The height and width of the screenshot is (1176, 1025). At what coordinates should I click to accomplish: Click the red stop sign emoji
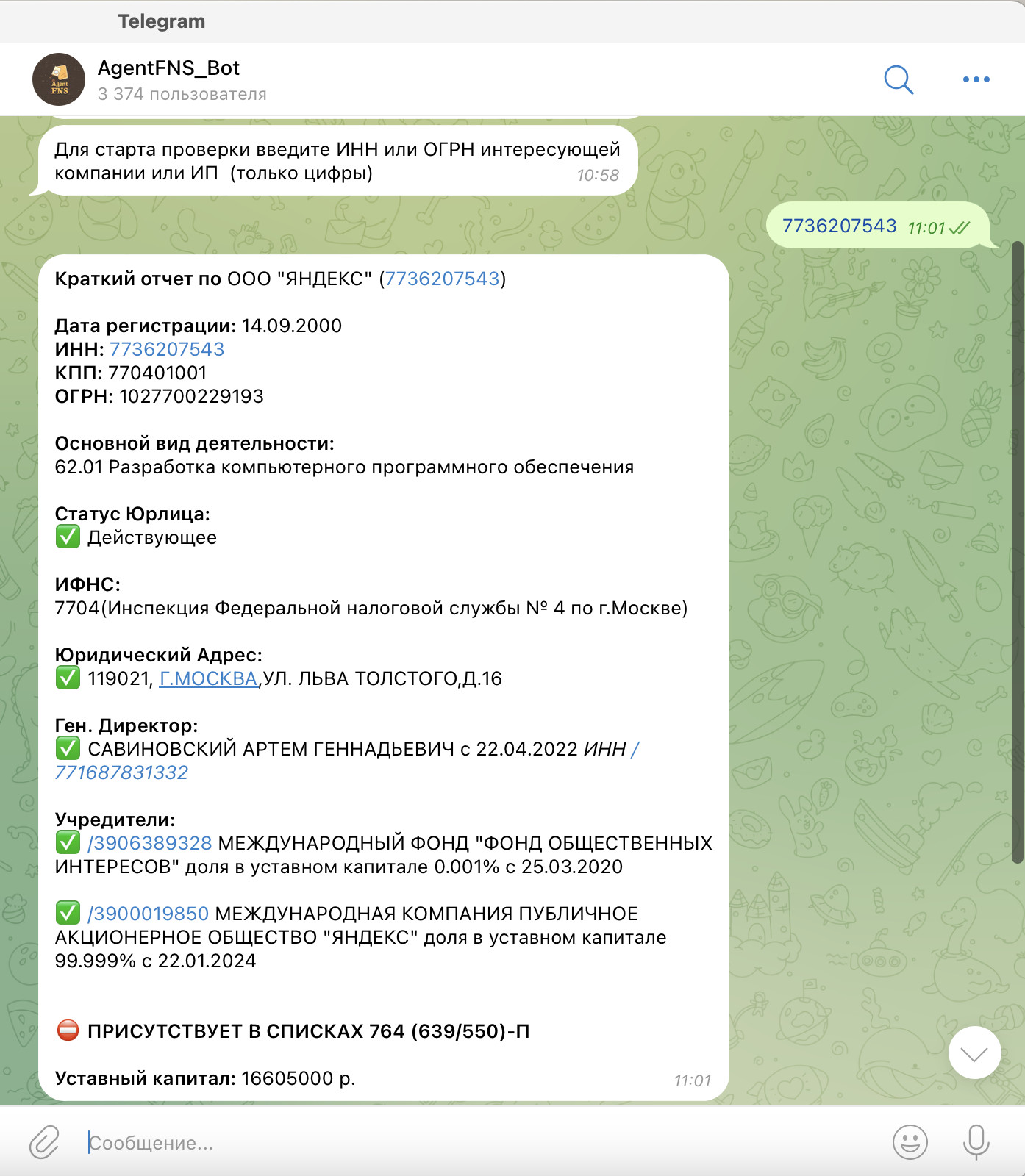pyautogui.click(x=68, y=1030)
